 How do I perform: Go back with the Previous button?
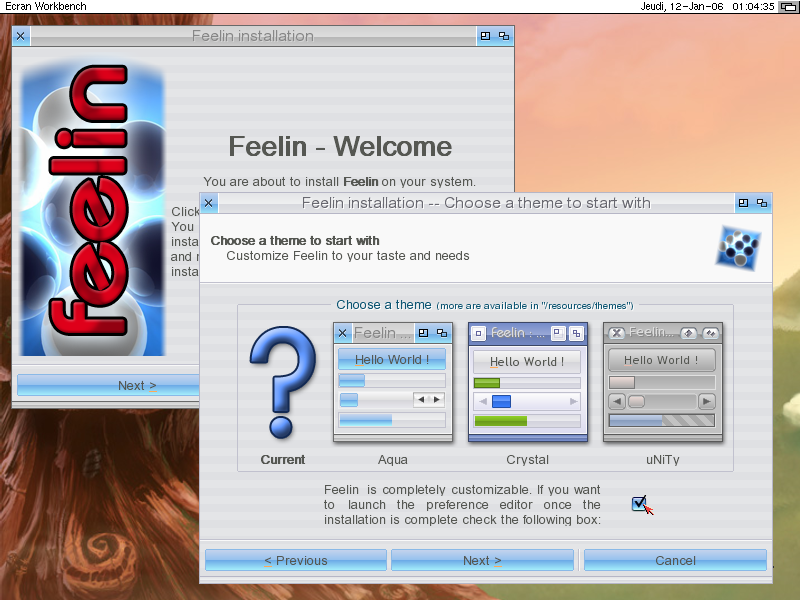(296, 560)
